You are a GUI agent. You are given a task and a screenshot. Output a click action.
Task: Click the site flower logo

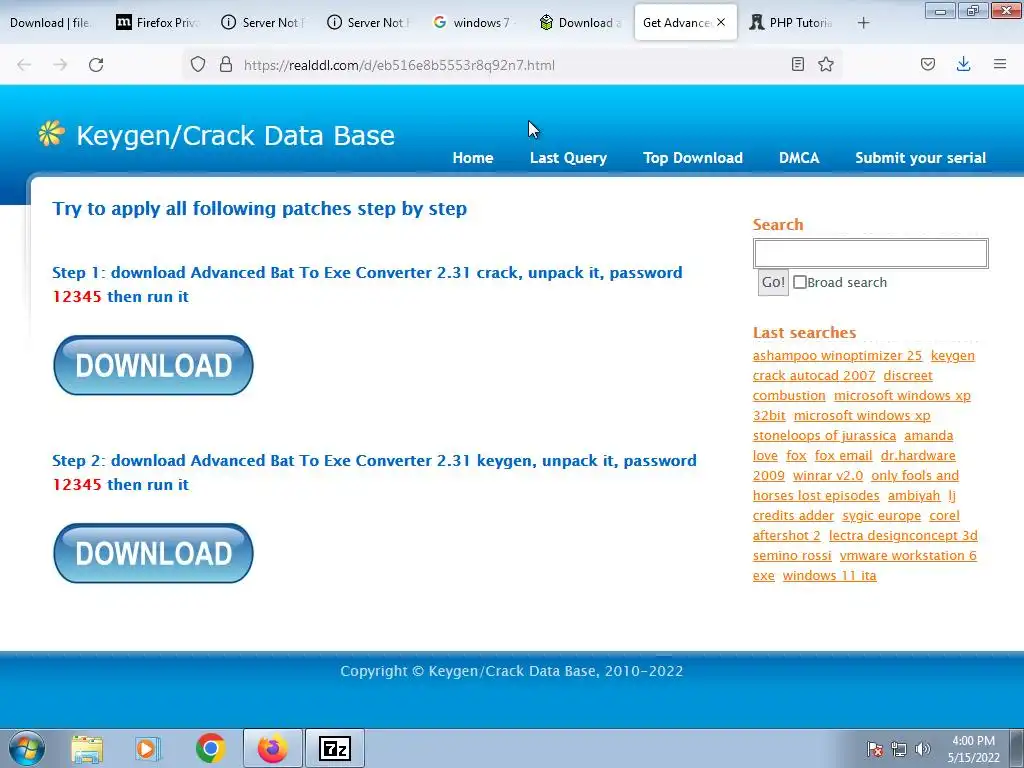point(51,133)
